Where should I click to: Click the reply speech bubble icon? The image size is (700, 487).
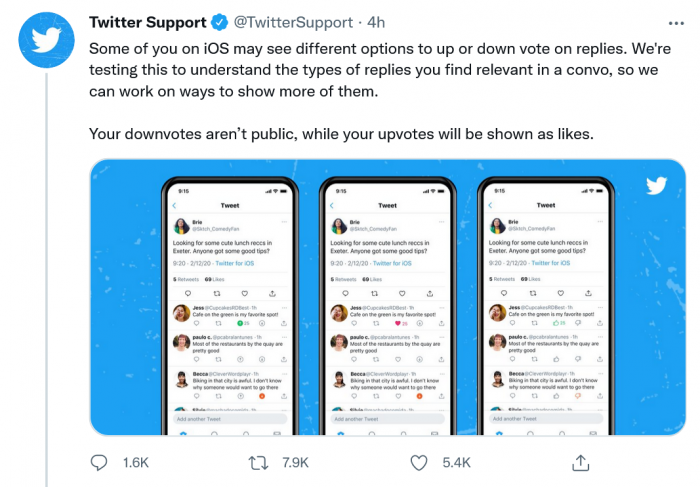[x=99, y=463]
